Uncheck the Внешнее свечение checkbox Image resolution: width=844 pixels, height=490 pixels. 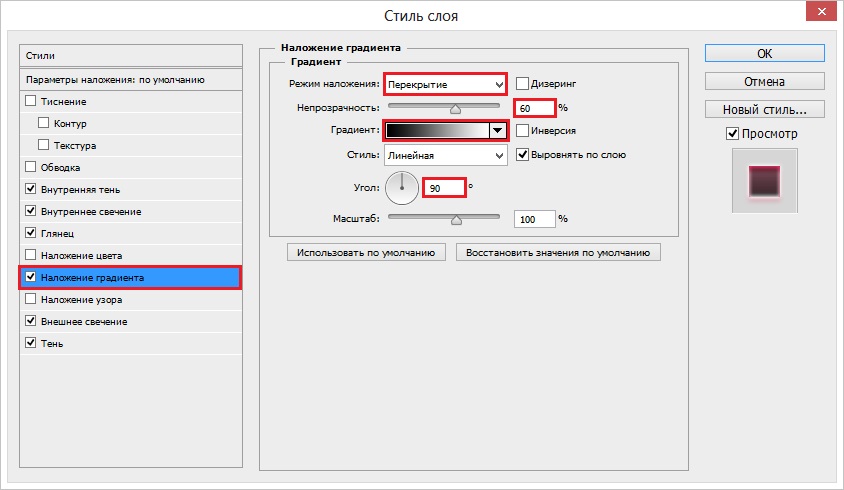click(31, 320)
